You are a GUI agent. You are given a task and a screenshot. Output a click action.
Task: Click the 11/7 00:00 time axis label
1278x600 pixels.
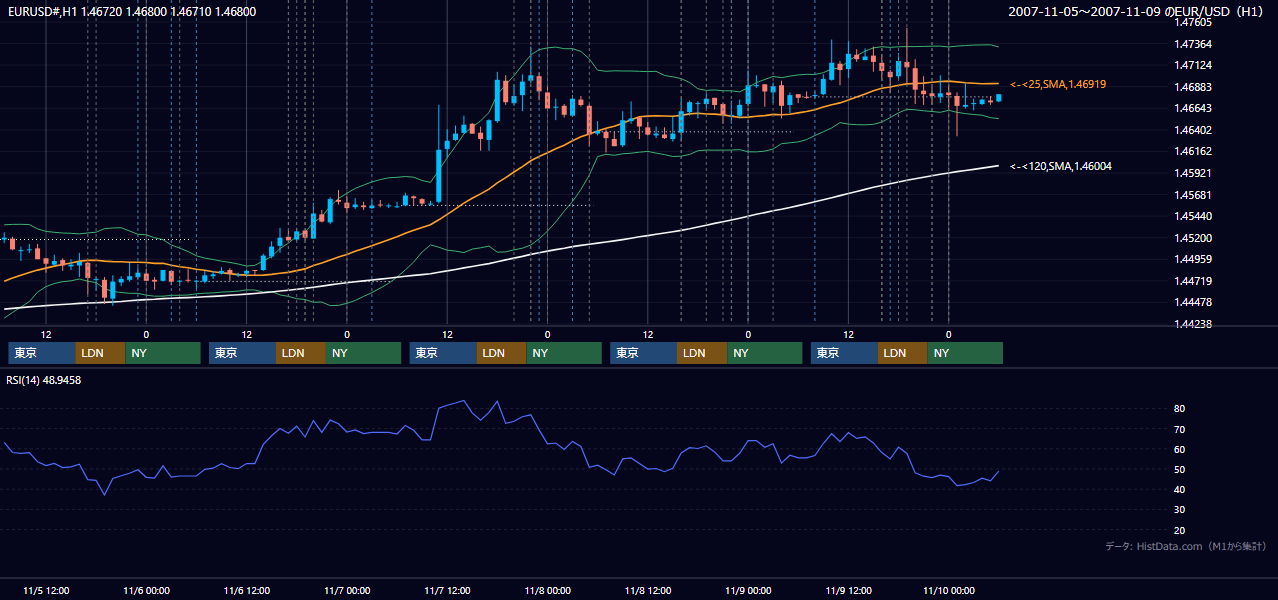click(347, 590)
